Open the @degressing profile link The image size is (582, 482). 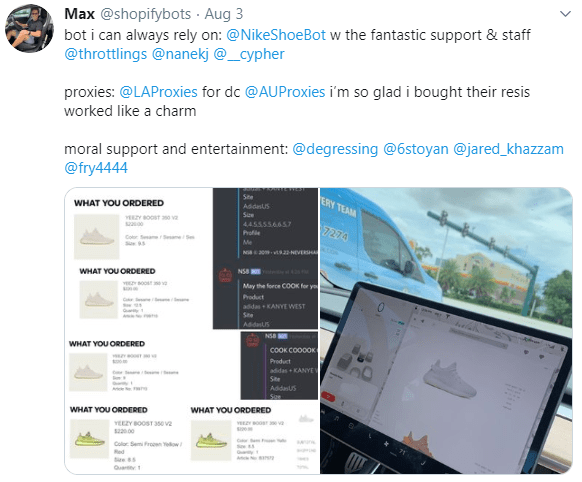(335, 149)
